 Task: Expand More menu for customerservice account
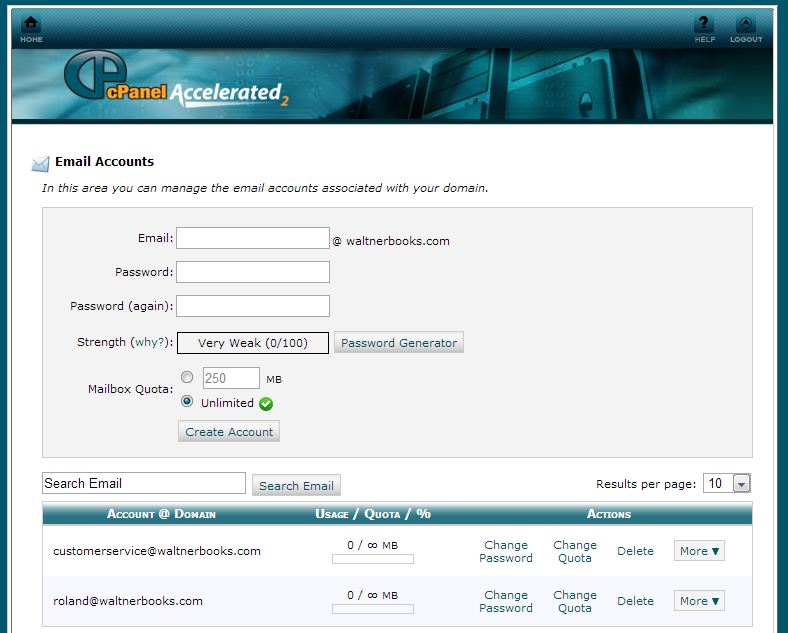[x=699, y=551]
